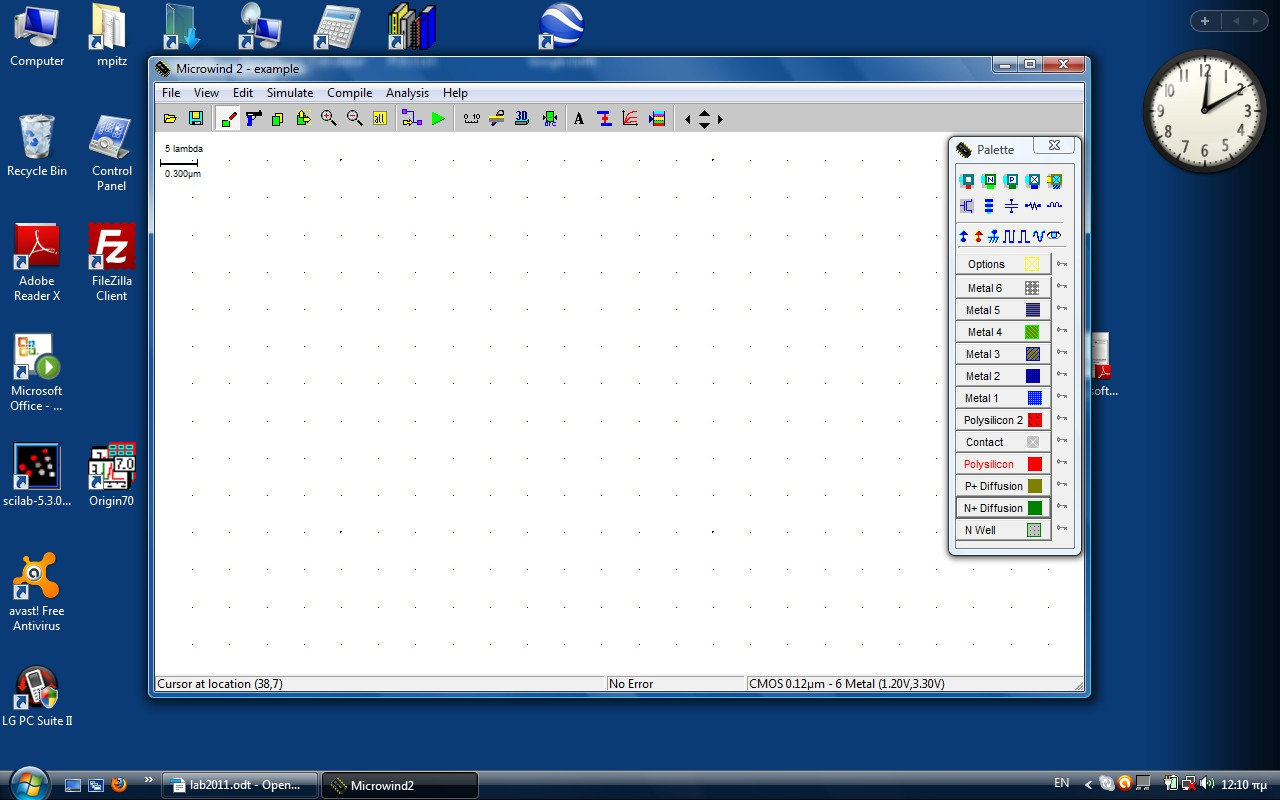Toggle protection key next to Metal 1
The height and width of the screenshot is (800, 1280).
[x=1062, y=396]
